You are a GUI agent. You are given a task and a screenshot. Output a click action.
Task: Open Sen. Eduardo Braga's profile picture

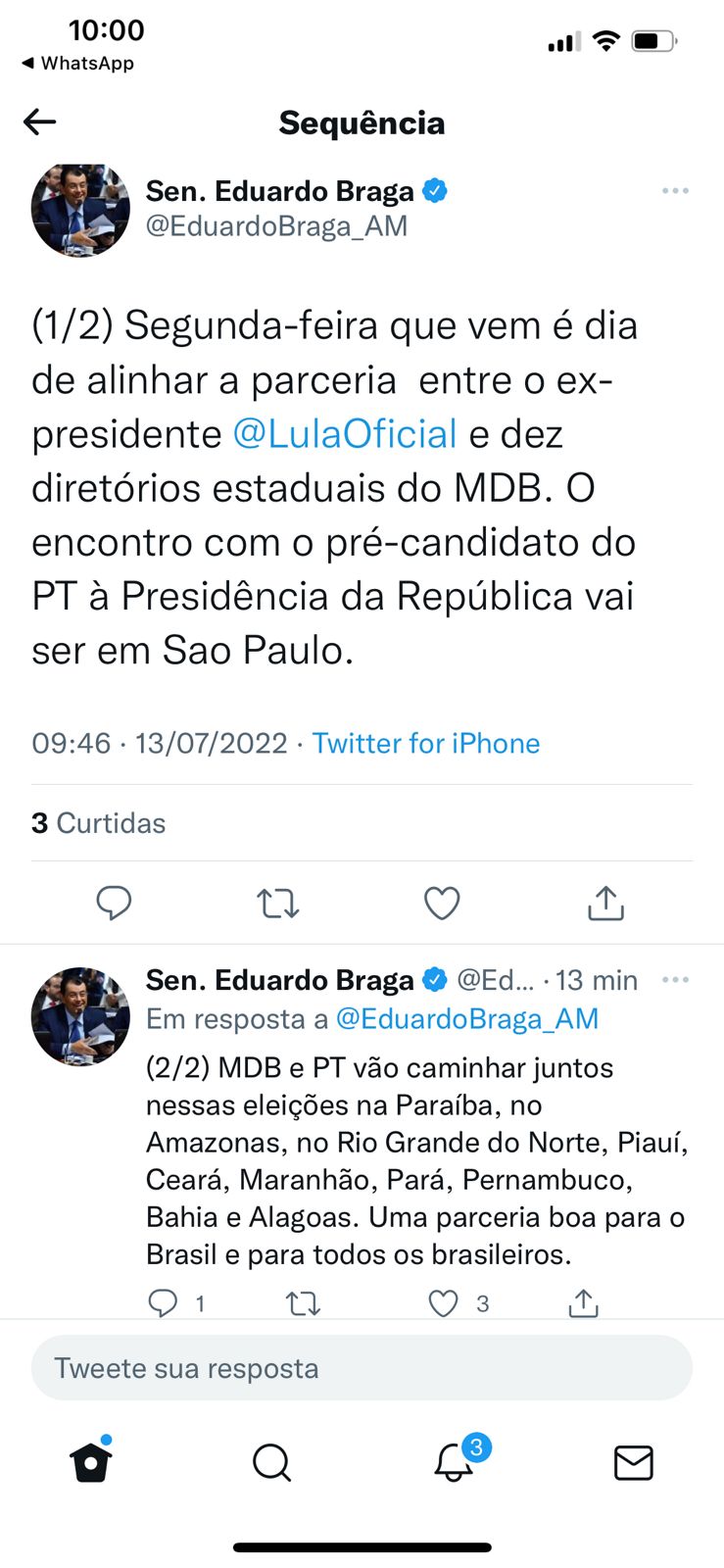80,210
